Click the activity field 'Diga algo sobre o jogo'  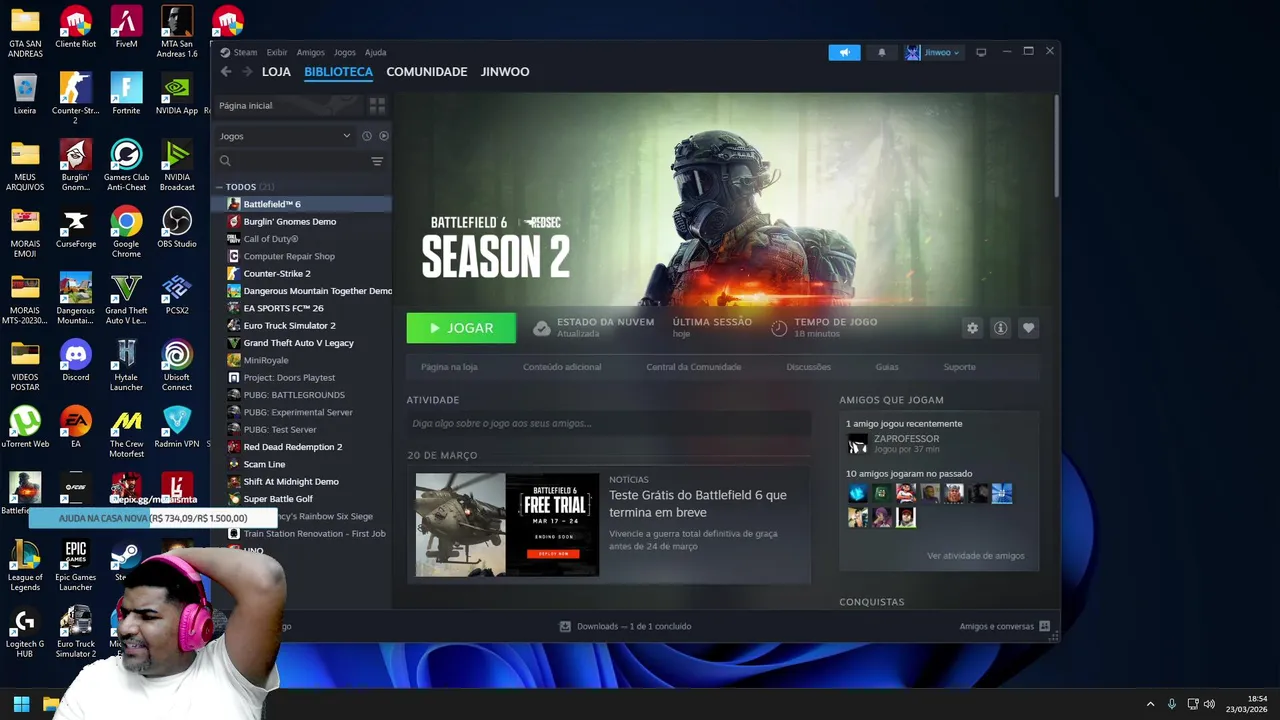pyautogui.click(x=608, y=423)
